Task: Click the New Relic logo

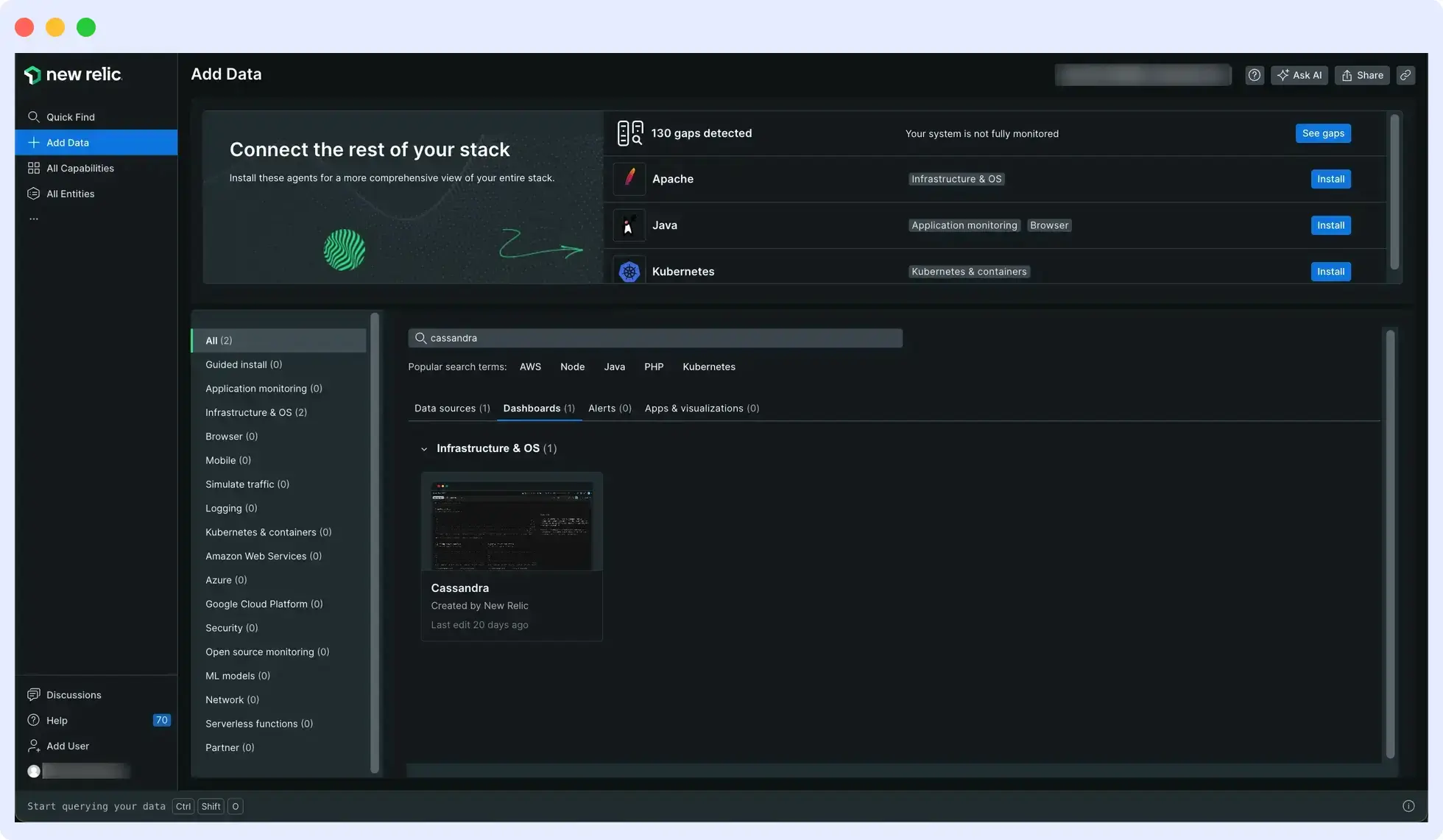Action: point(73,74)
